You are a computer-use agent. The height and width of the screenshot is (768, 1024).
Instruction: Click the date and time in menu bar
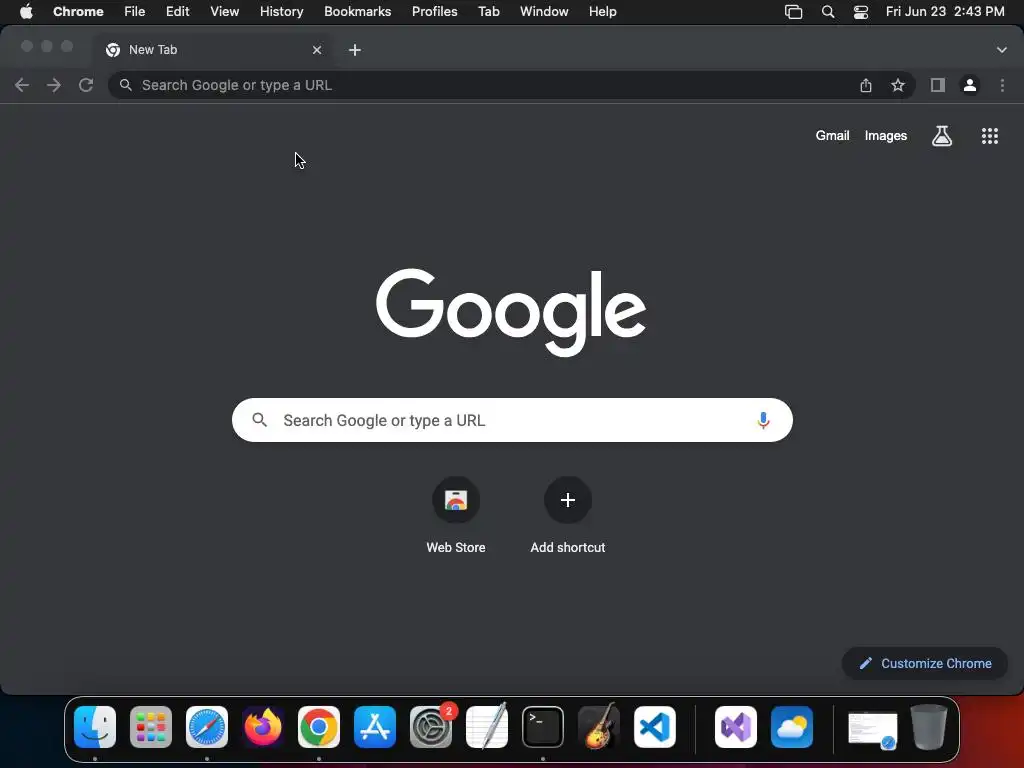945,11
